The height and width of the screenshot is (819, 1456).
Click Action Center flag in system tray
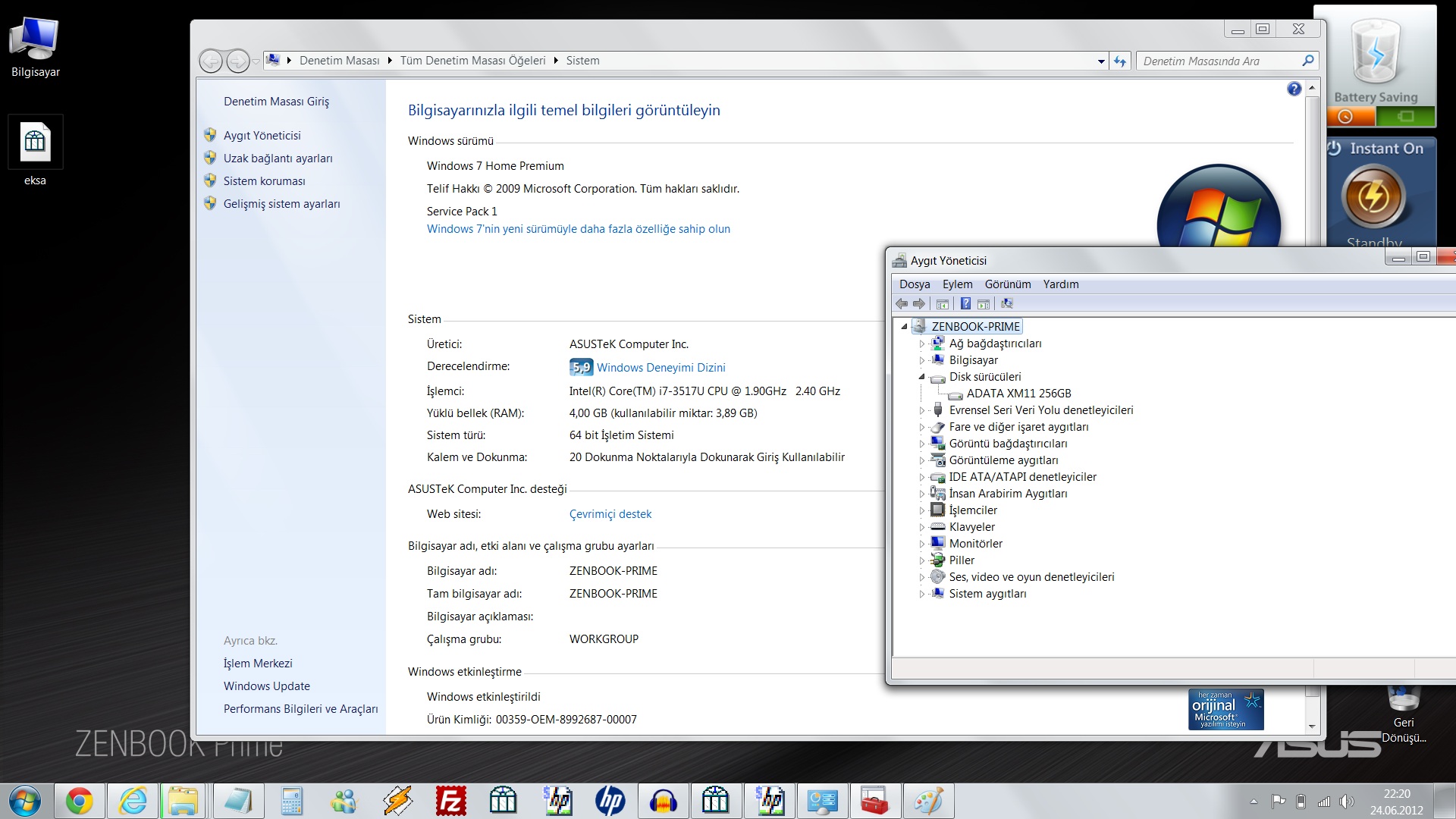pyautogui.click(x=1279, y=802)
